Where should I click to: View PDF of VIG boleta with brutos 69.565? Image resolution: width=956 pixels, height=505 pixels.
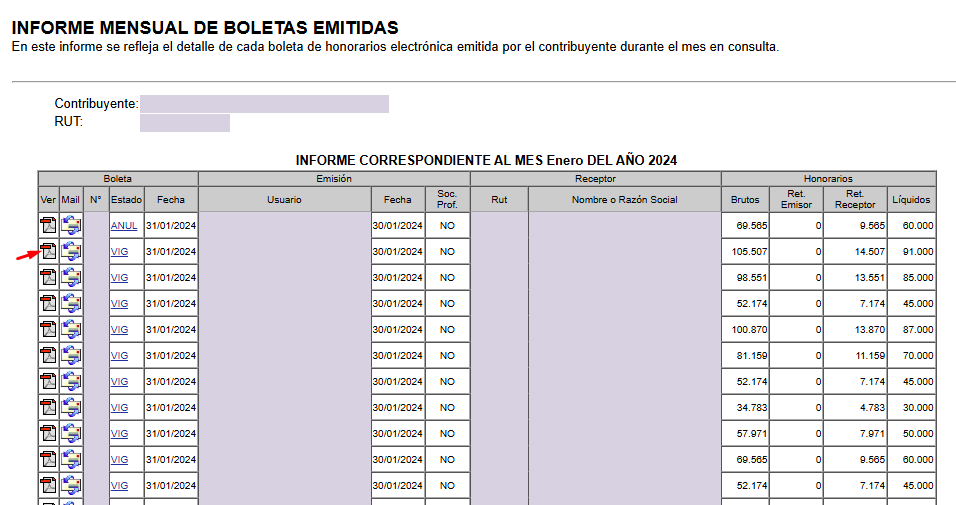coord(48,459)
